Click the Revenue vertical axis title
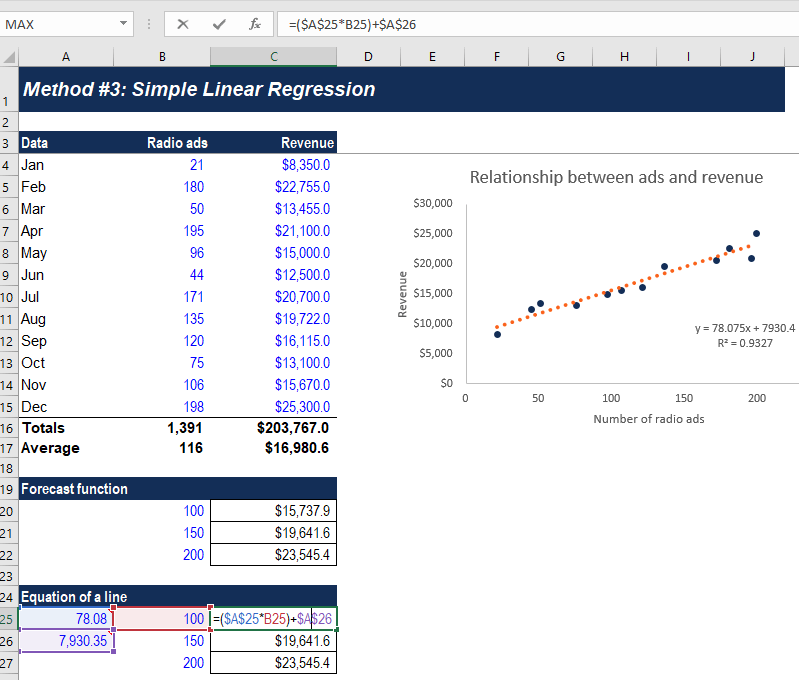This screenshot has width=799, height=680. [403, 295]
